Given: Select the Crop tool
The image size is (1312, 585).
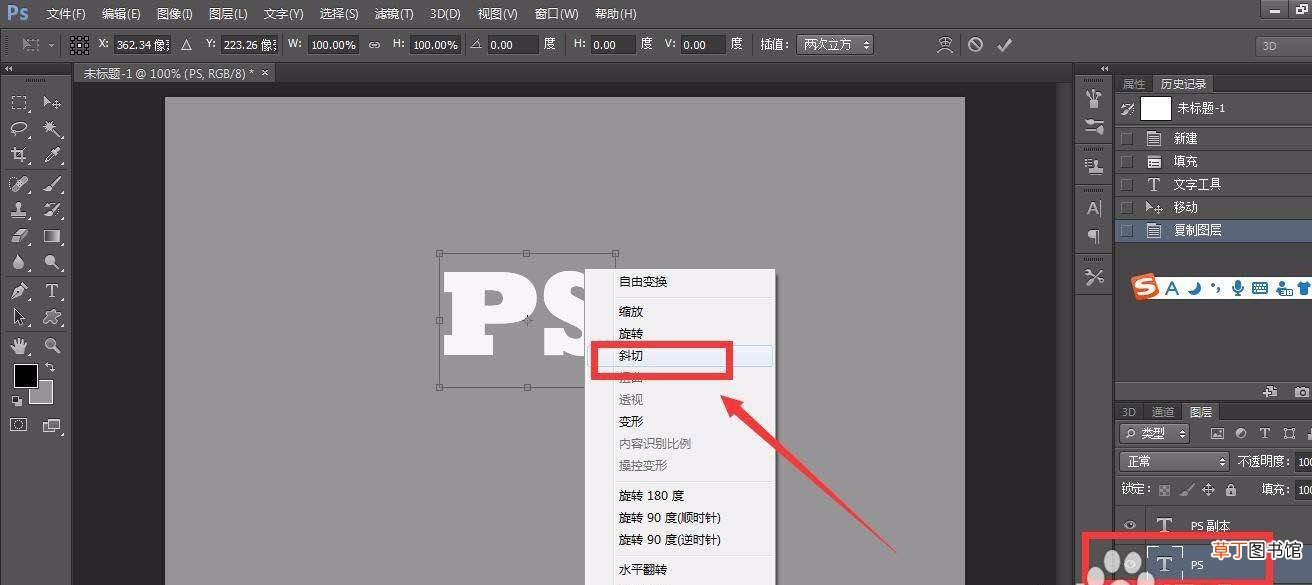Looking at the screenshot, I should pyautogui.click(x=19, y=155).
